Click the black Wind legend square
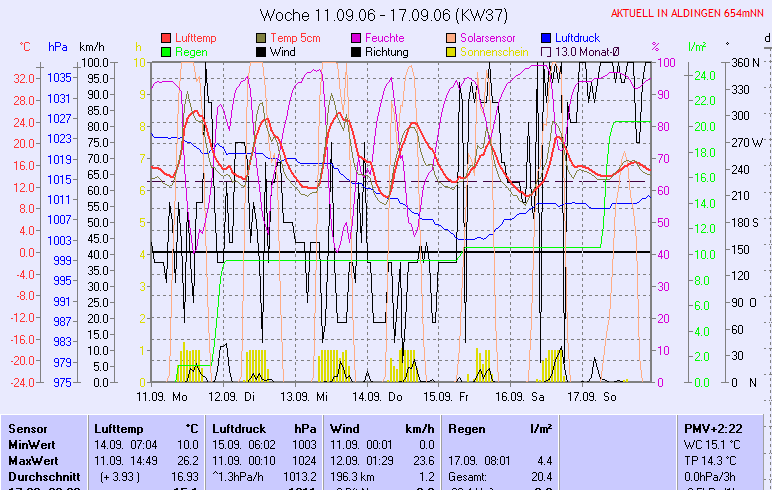 [262, 52]
